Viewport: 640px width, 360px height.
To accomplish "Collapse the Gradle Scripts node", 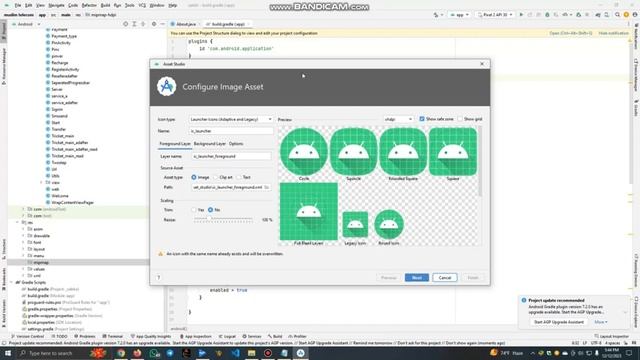I will coord(11,282).
